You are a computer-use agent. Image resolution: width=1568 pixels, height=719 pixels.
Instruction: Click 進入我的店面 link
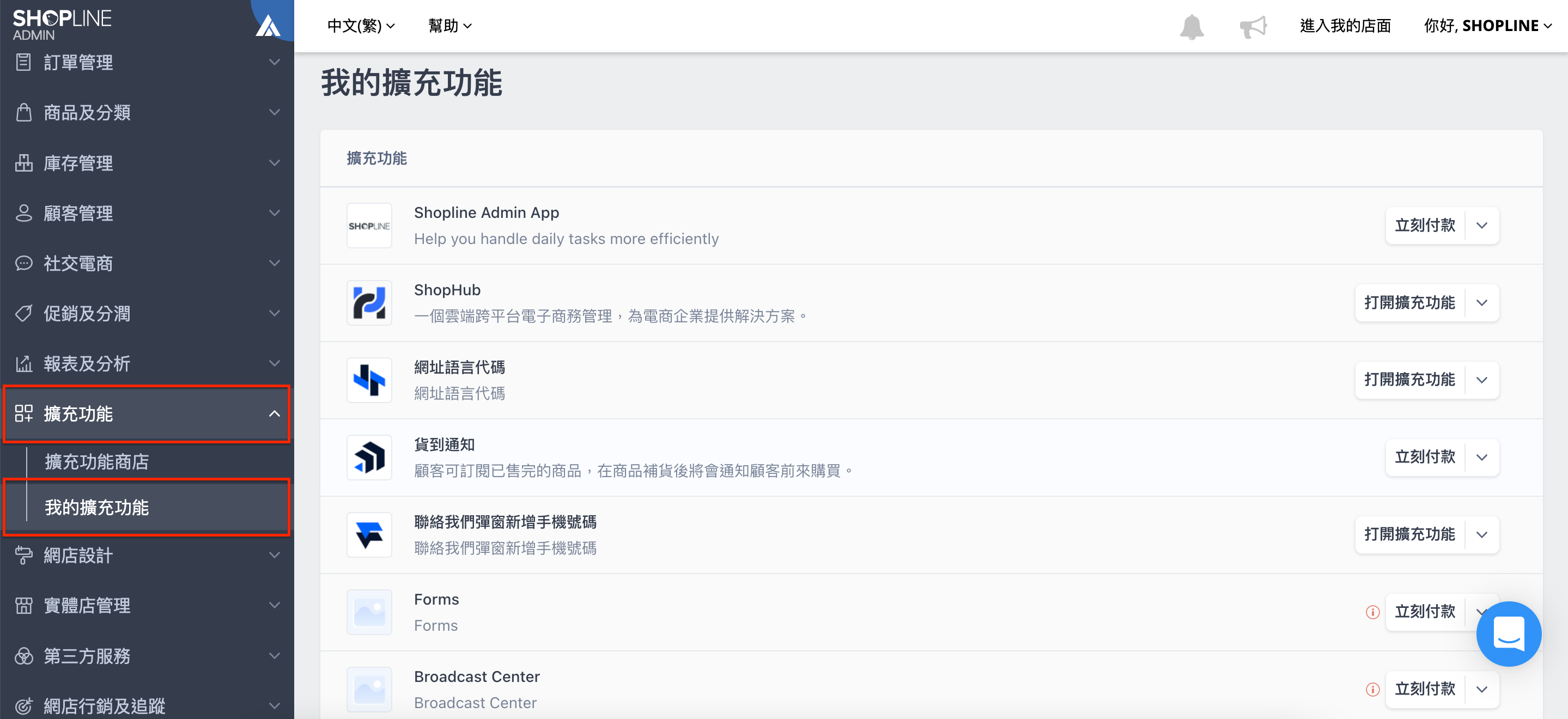coord(1345,26)
